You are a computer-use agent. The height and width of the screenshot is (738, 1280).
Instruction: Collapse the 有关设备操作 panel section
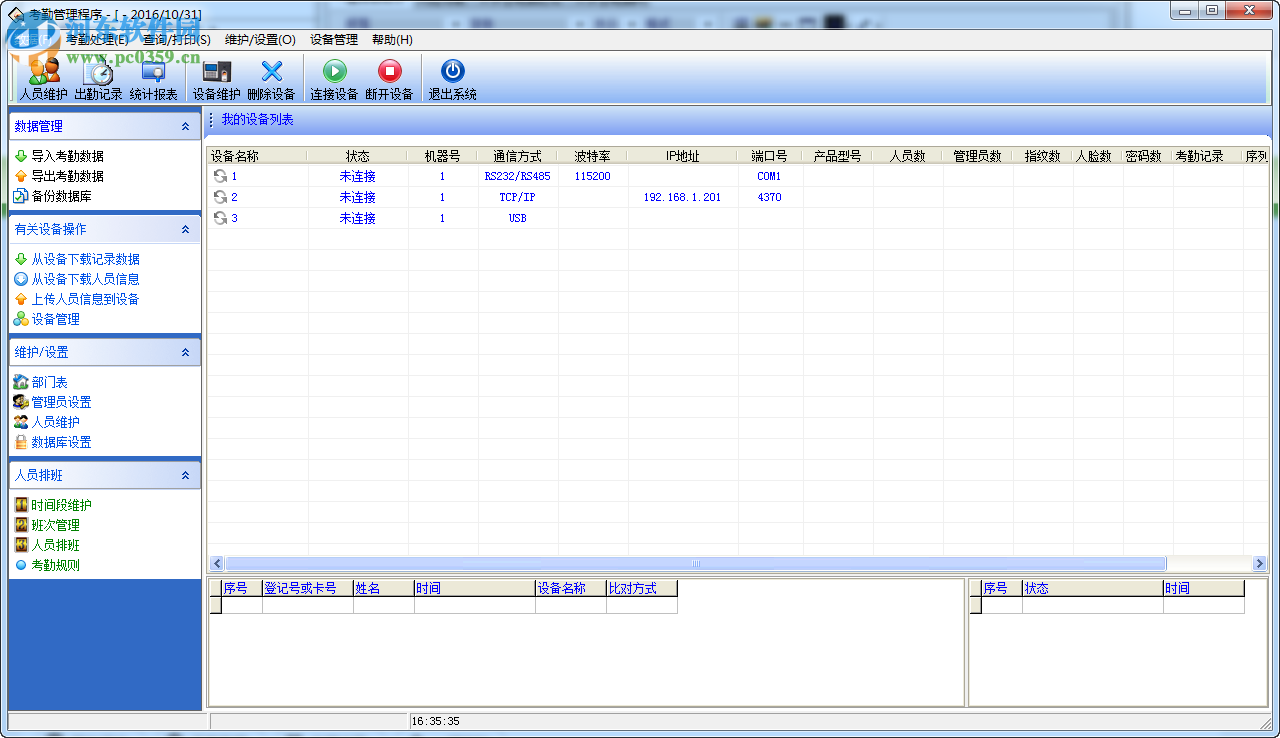(183, 229)
